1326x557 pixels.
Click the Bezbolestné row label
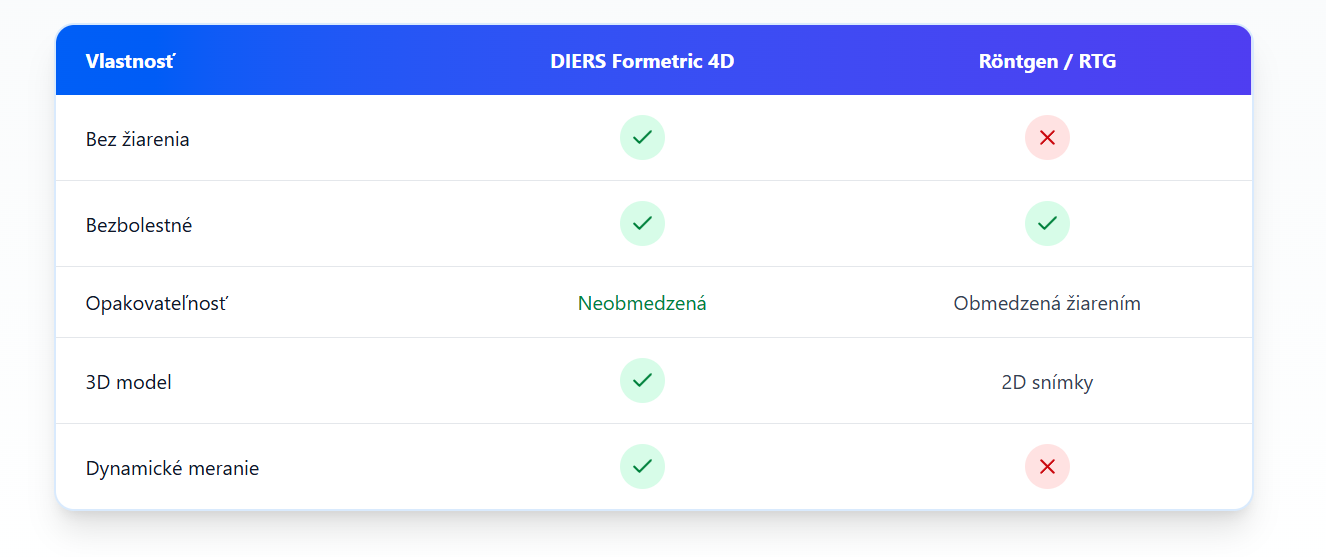coord(139,225)
